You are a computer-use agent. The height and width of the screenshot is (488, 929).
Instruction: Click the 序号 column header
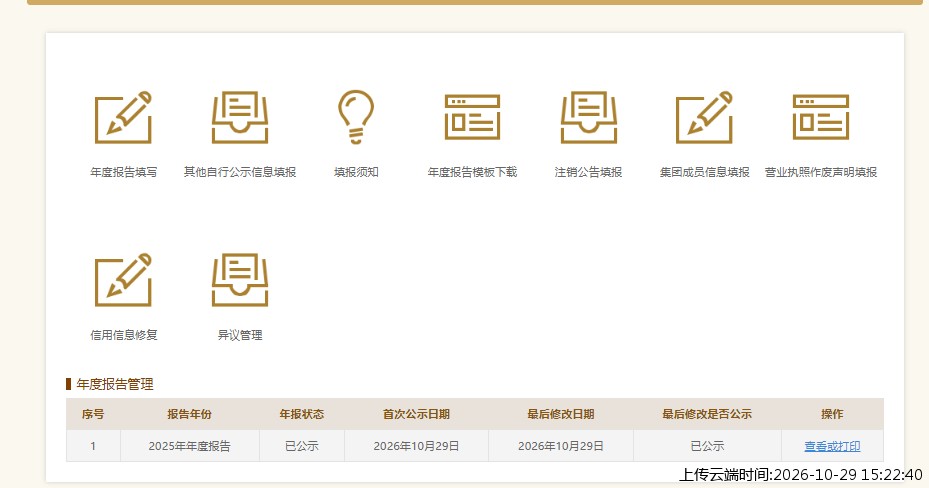click(x=93, y=414)
